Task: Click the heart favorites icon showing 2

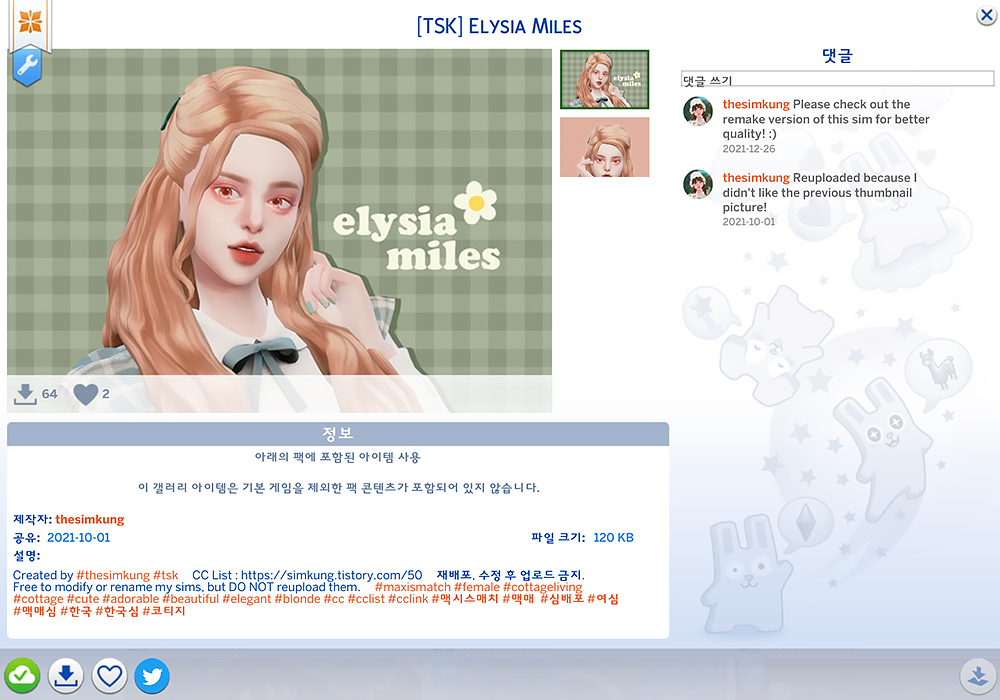Action: tap(85, 394)
